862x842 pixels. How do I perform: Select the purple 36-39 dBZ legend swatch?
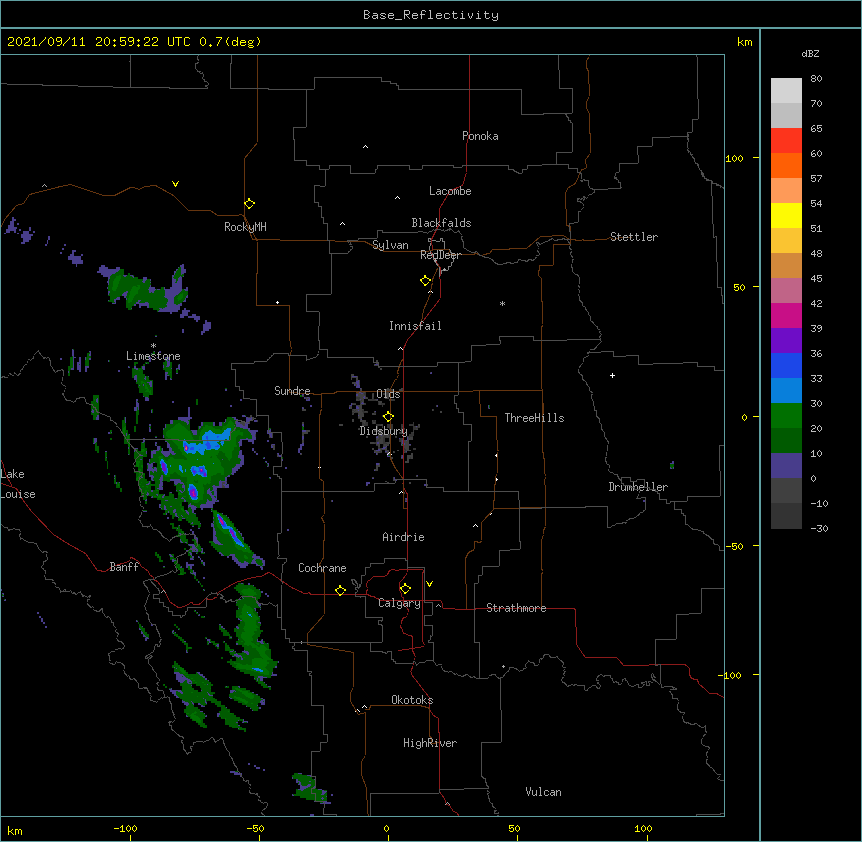(786, 341)
